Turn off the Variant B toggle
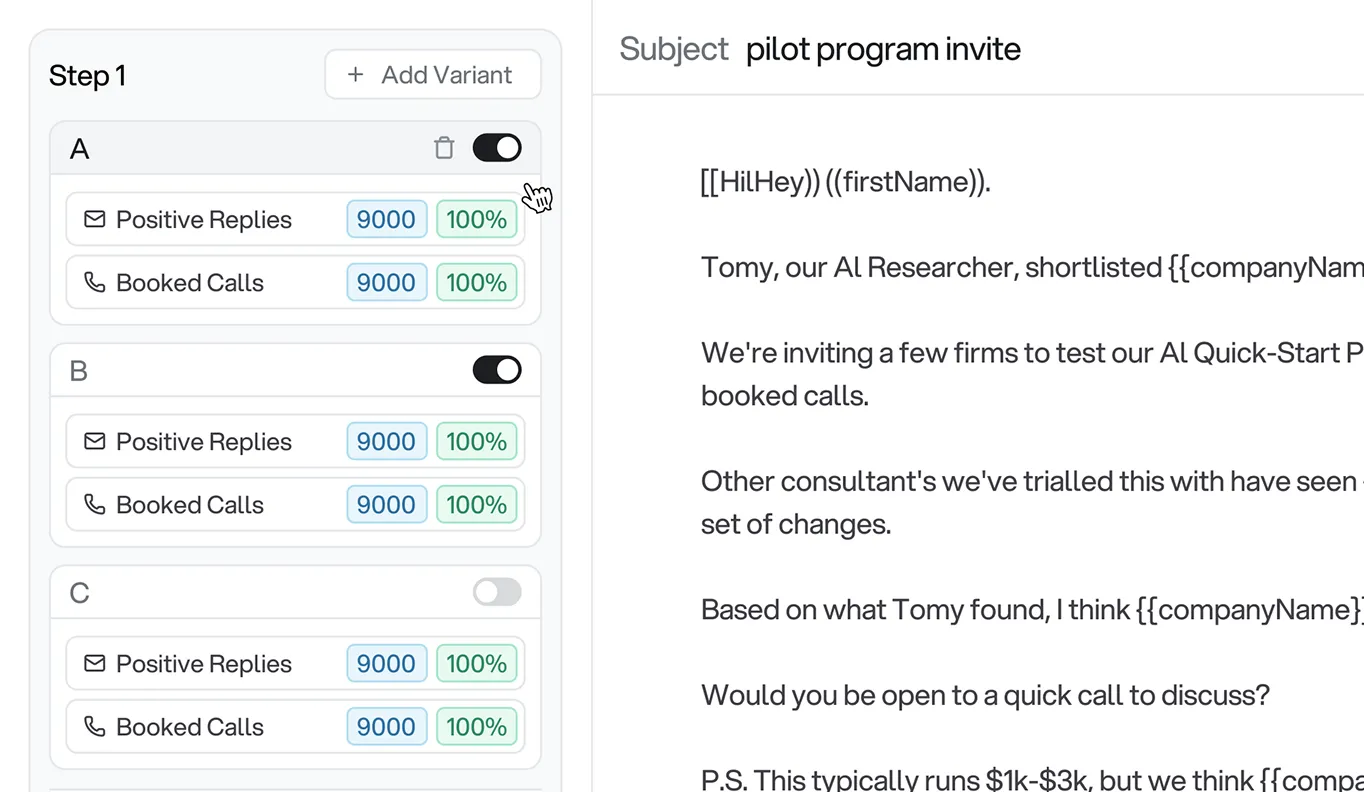1364x792 pixels. tap(499, 369)
